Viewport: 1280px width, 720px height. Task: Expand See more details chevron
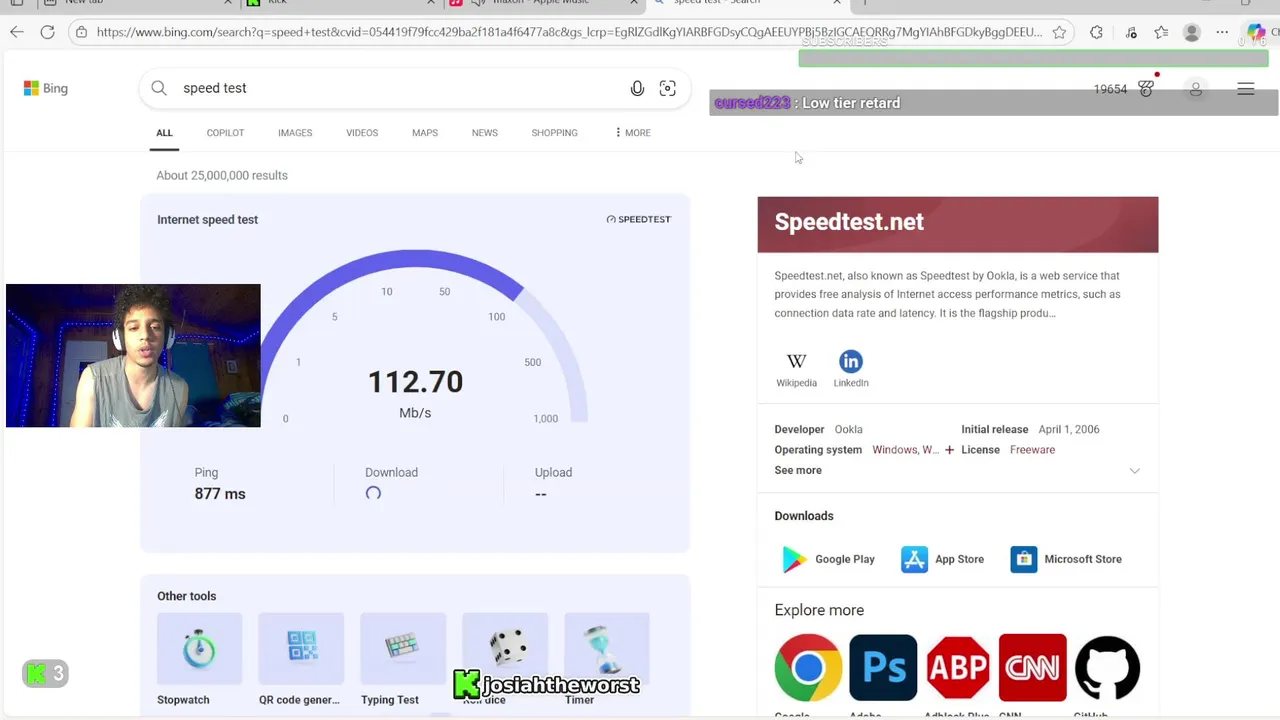click(x=1134, y=471)
